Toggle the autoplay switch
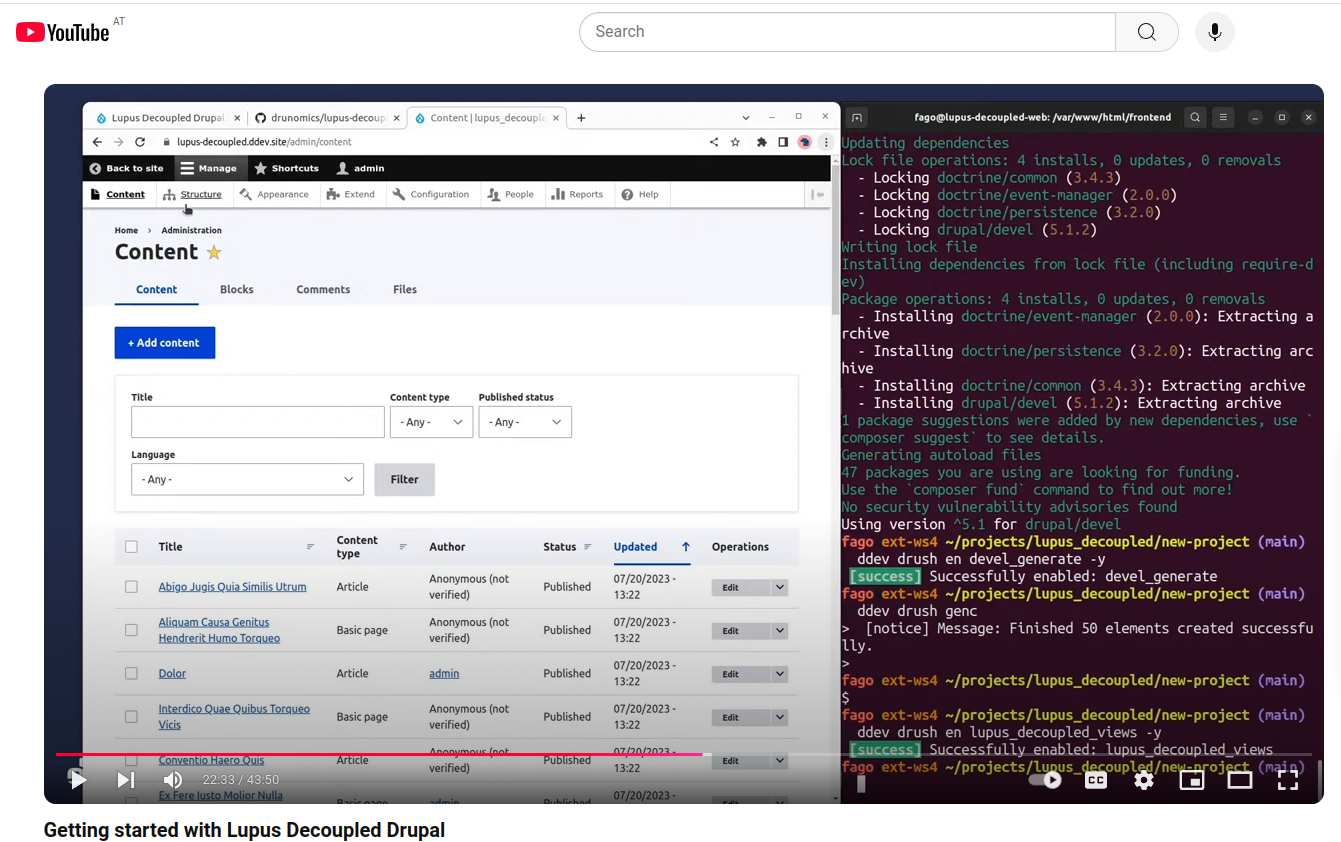Viewport: 1341px width, 842px height. (x=1045, y=780)
